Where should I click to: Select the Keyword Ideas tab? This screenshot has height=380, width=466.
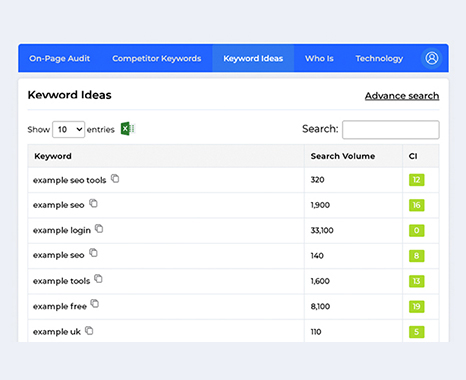click(x=253, y=59)
